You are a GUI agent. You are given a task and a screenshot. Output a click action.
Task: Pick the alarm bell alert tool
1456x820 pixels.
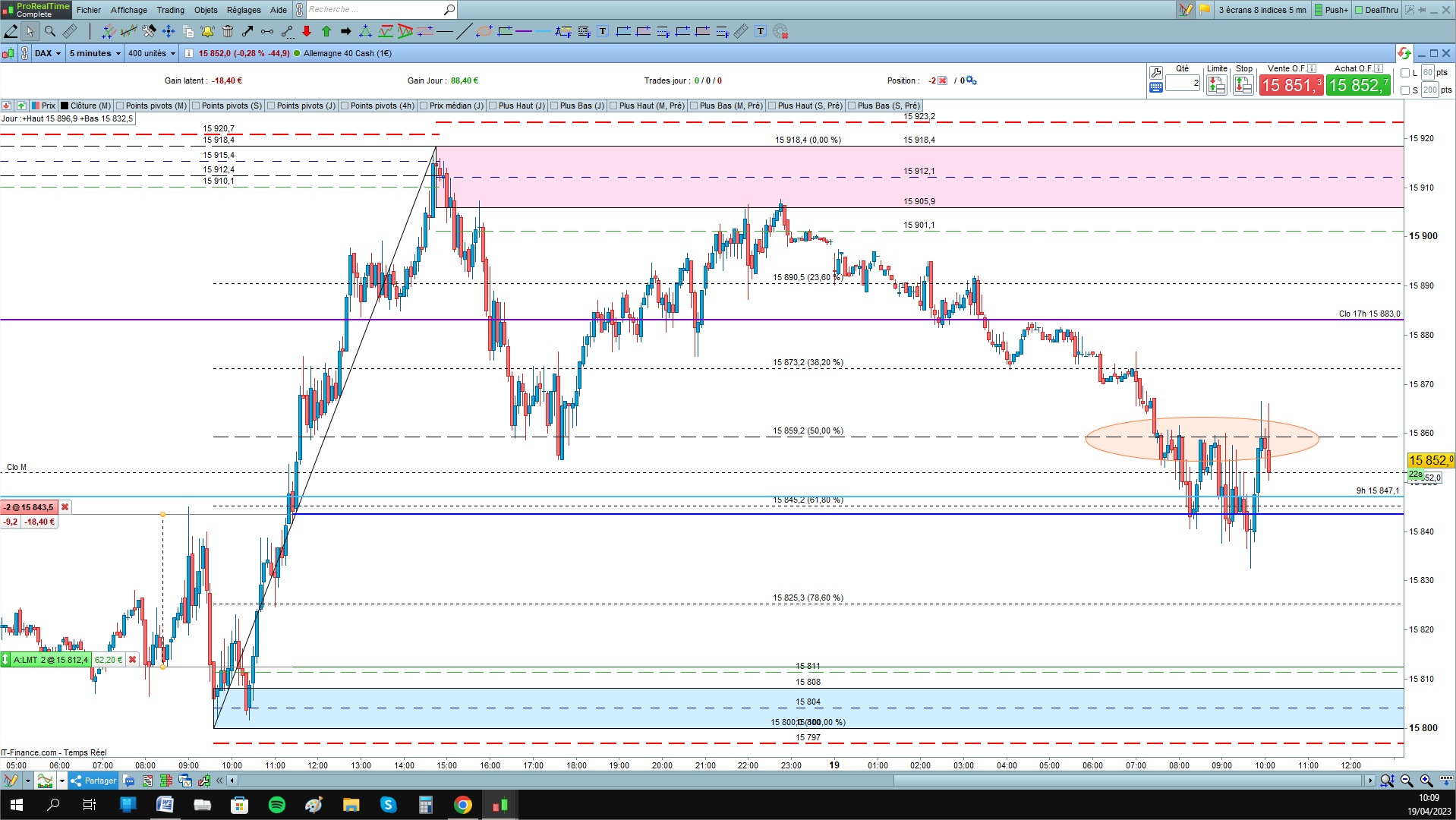pyautogui.click(x=207, y=31)
